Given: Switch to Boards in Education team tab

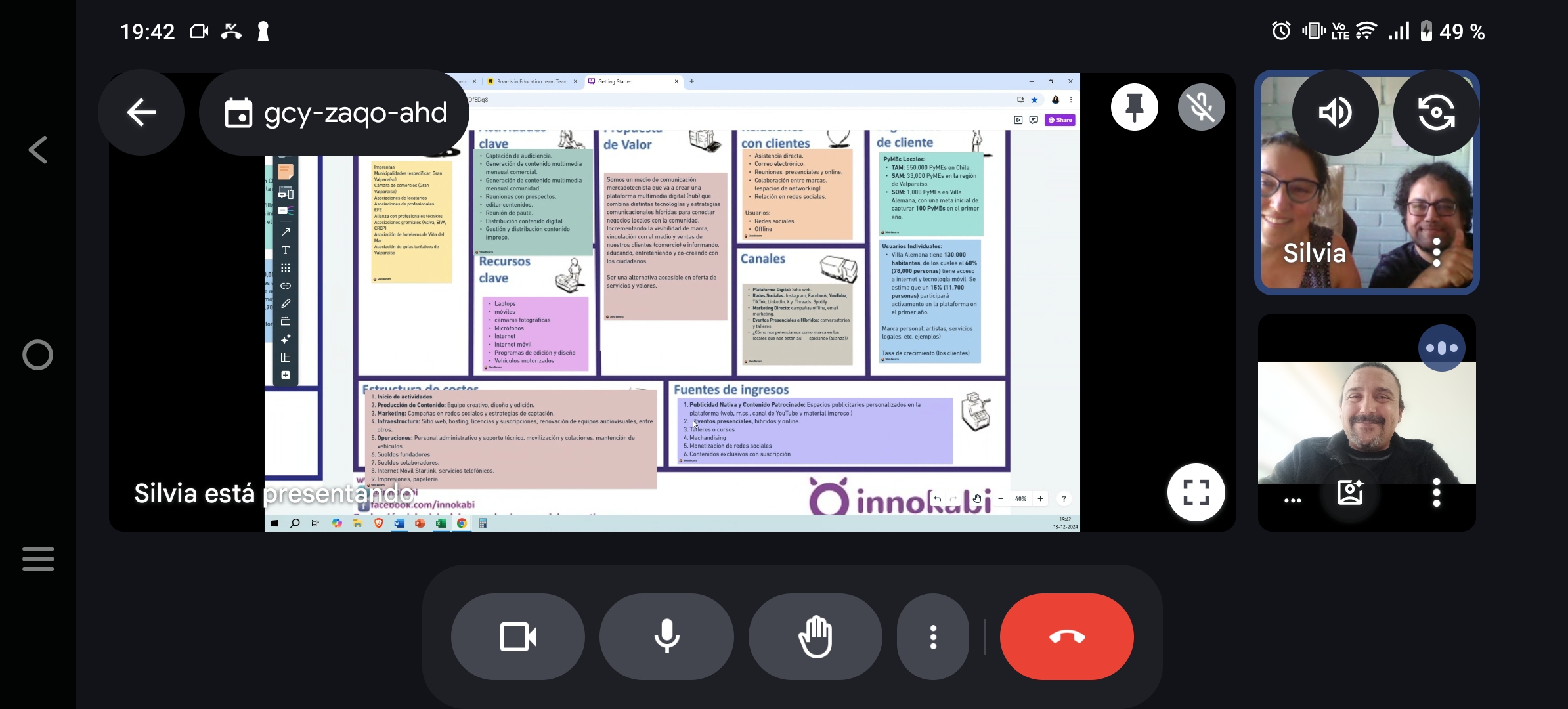Looking at the screenshot, I should point(531,82).
